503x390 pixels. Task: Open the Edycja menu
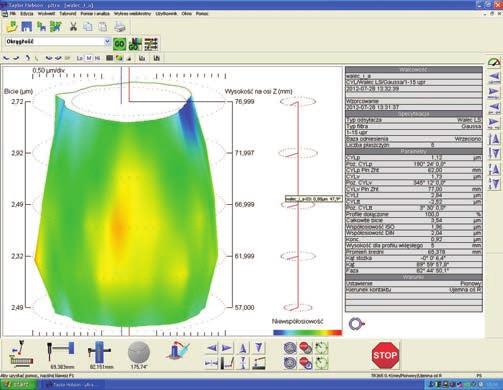click(x=27, y=14)
